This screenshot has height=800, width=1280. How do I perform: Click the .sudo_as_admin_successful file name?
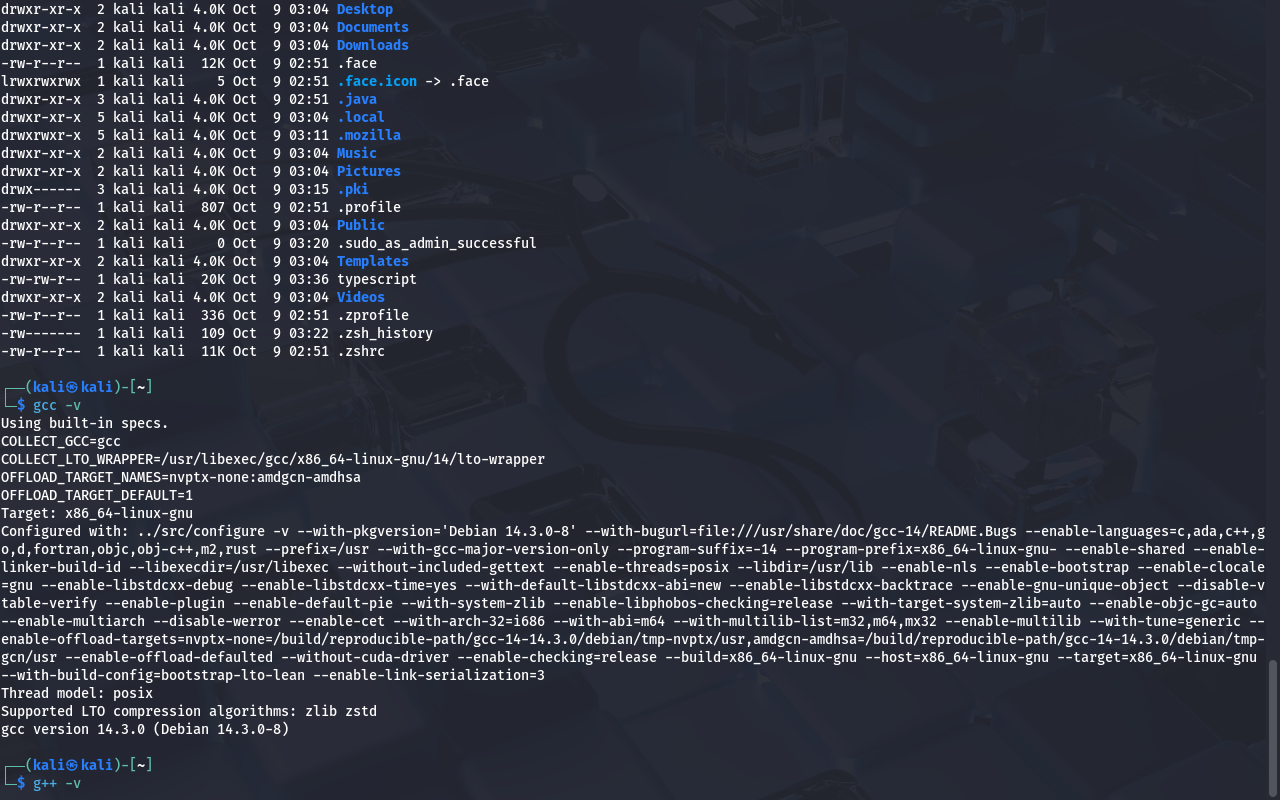[436, 243]
